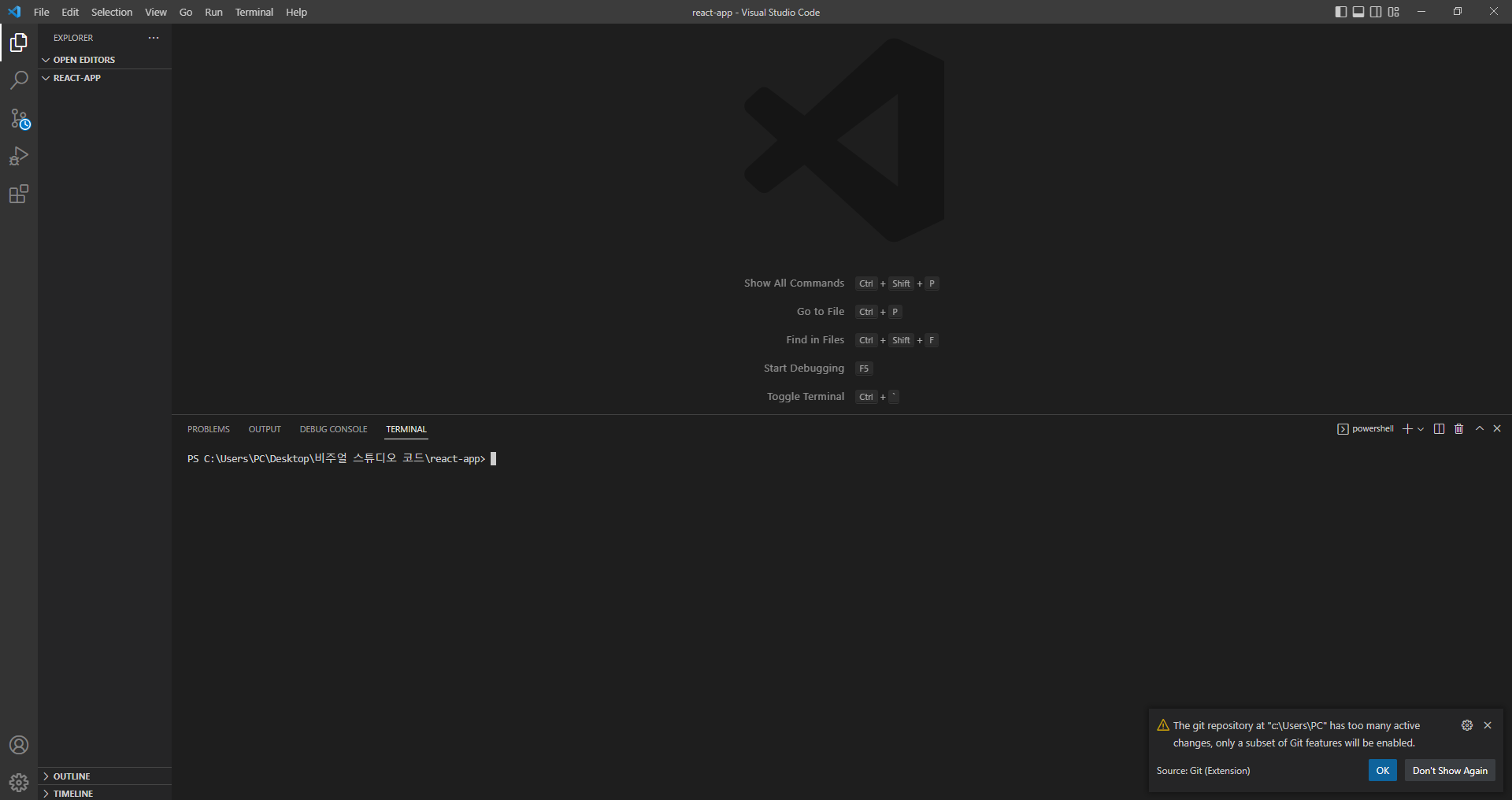Screen dimensions: 1512x800
Task: Open the terminal launch profile dropdown arrow
Action: (x=1421, y=429)
